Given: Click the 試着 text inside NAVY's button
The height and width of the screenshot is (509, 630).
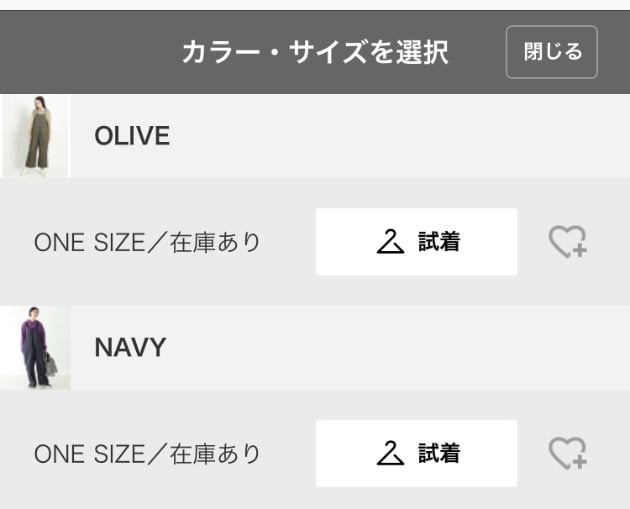Looking at the screenshot, I should pos(439,453).
